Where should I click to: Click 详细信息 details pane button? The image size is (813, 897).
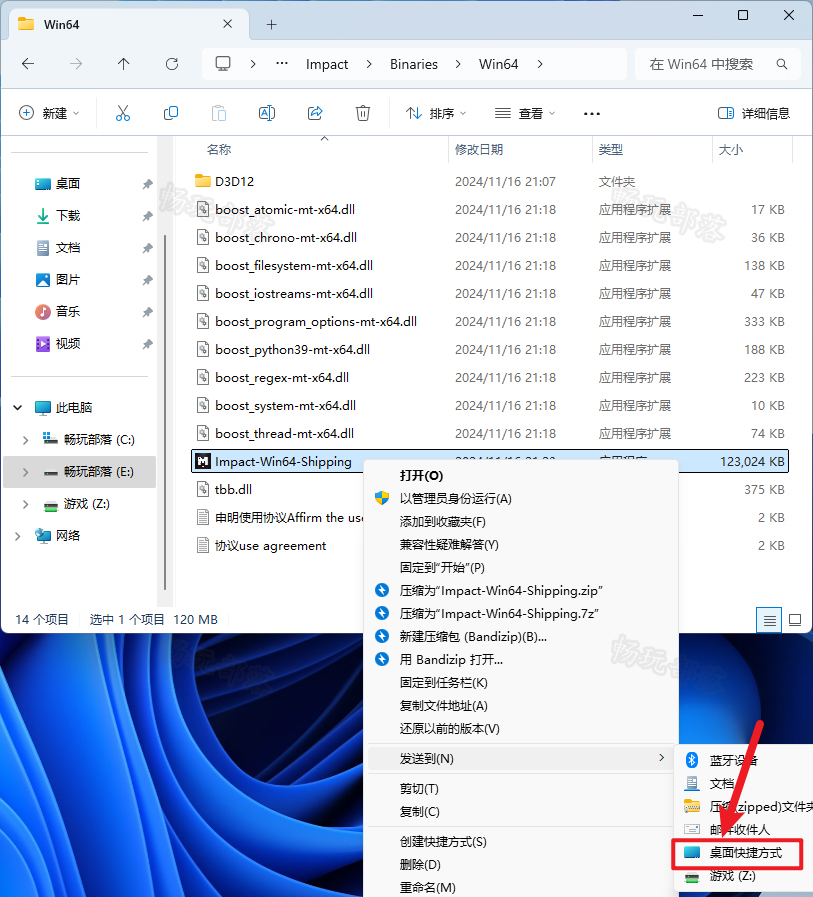[x=754, y=113]
